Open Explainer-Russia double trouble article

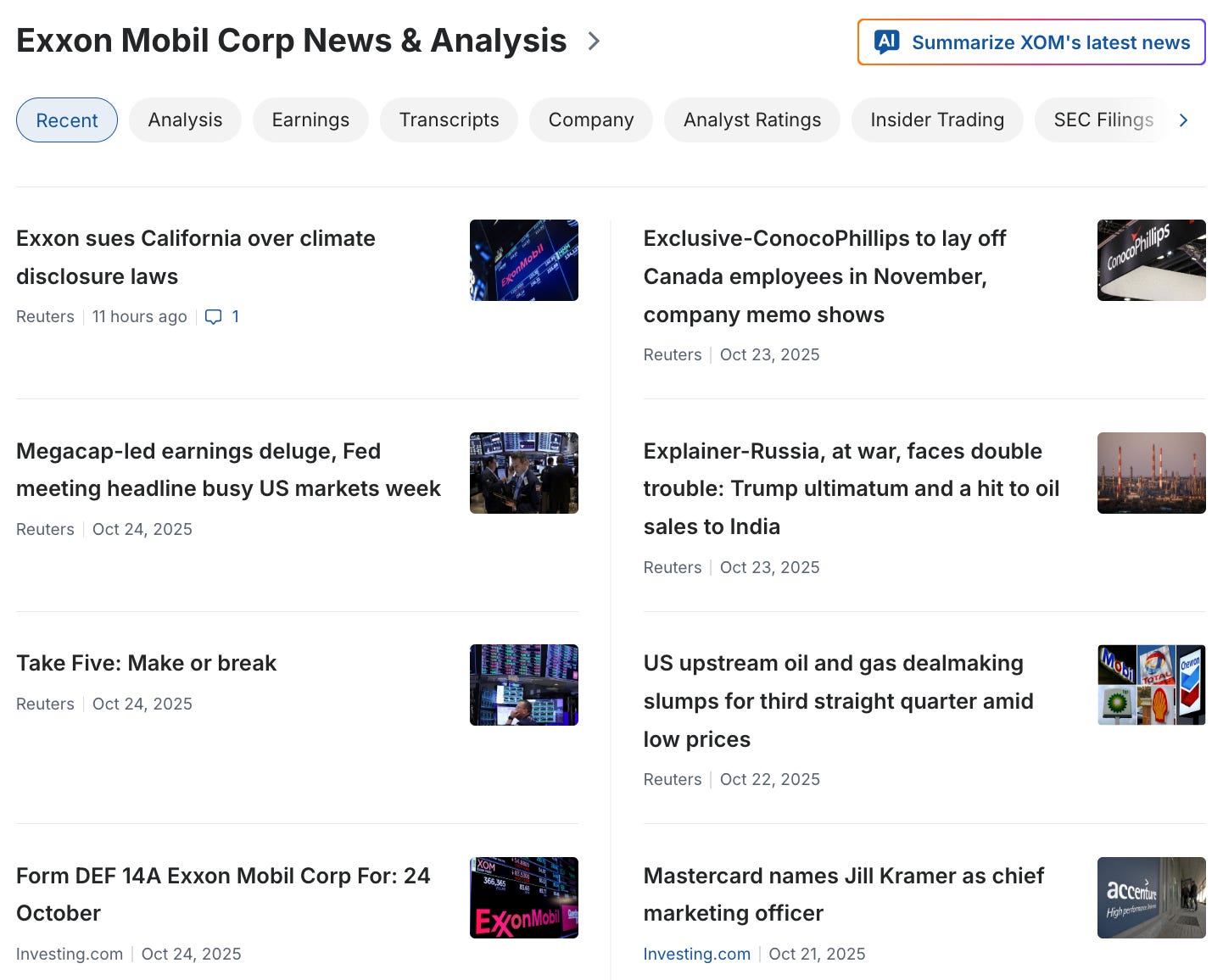pos(852,488)
